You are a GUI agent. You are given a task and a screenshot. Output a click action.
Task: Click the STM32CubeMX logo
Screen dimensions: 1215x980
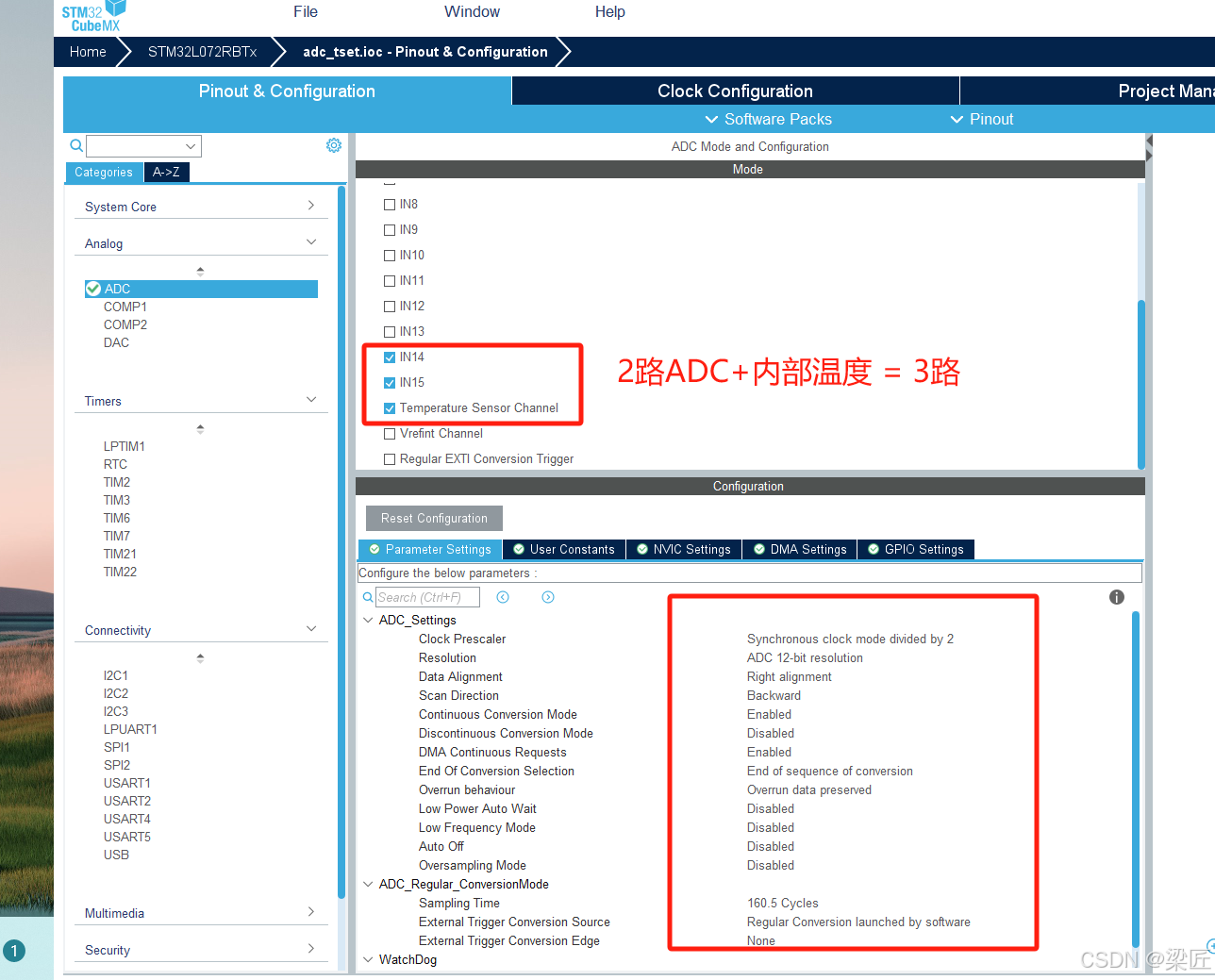coord(92,15)
